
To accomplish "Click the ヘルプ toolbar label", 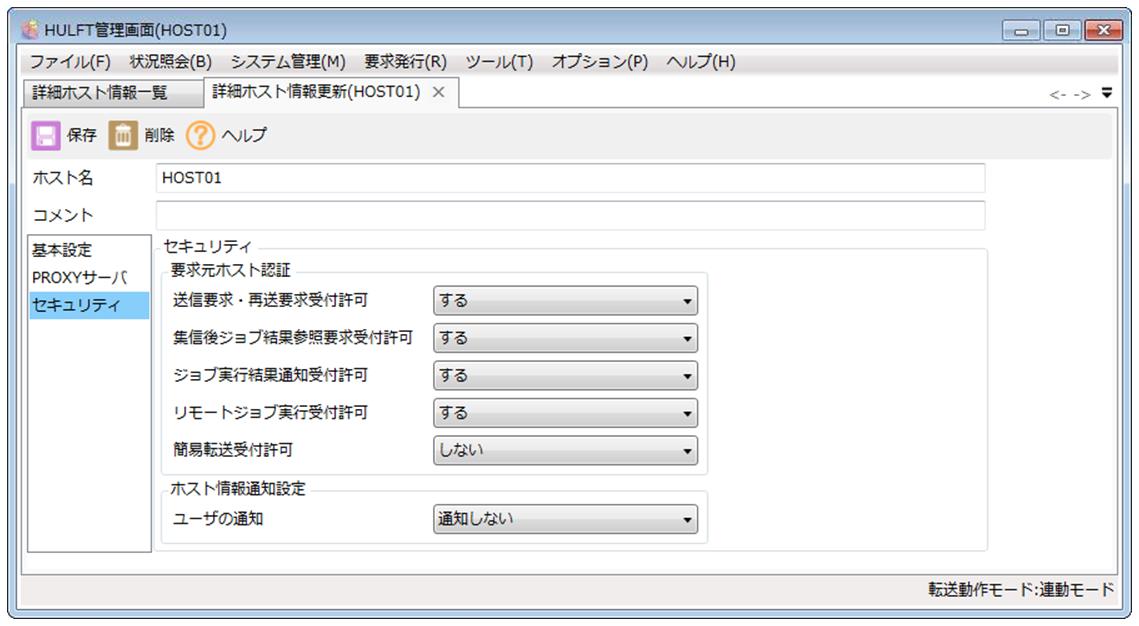I will (244, 135).
